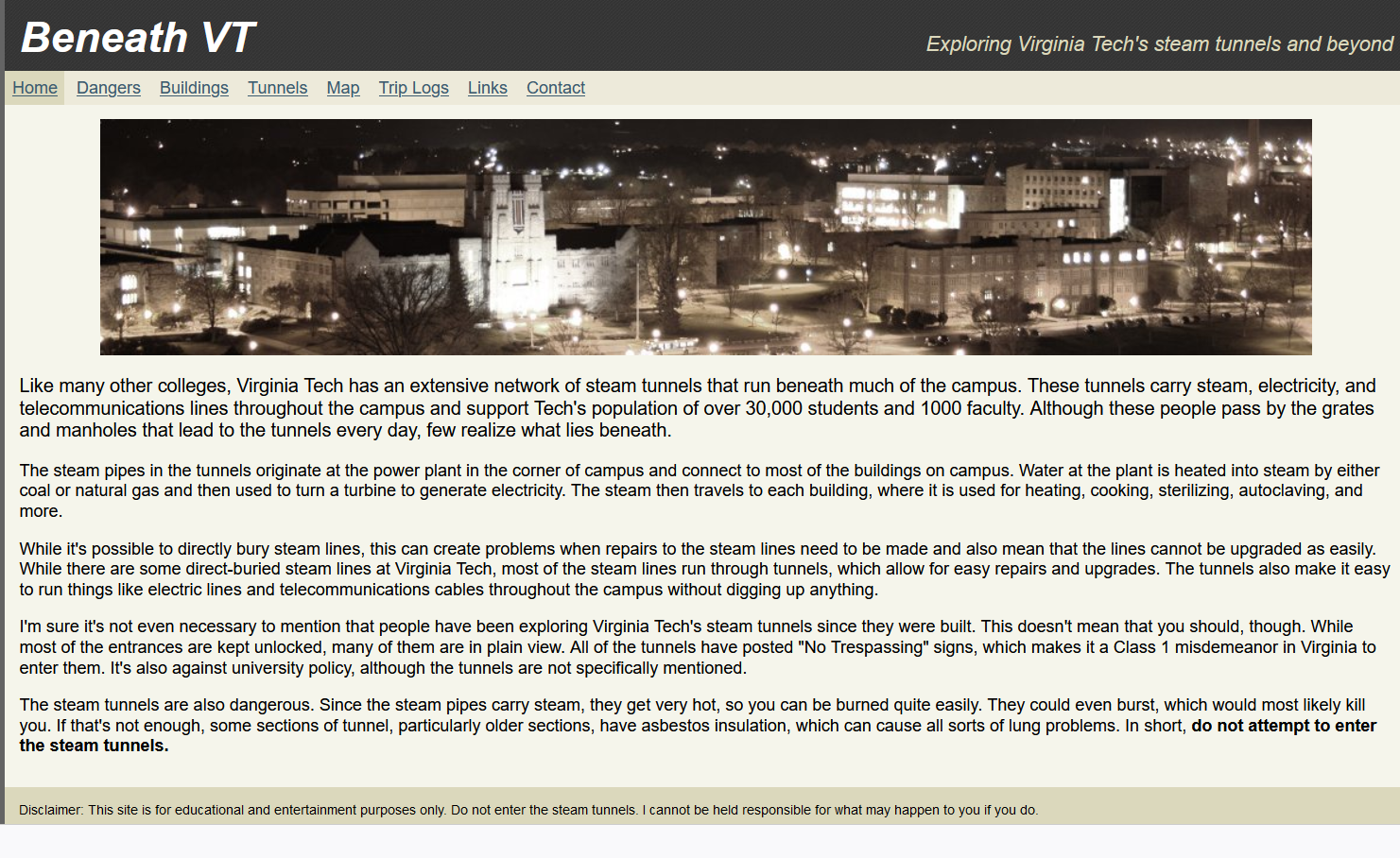Navigate to the Tunnels page
This screenshot has height=858, width=1400.
[x=277, y=88]
